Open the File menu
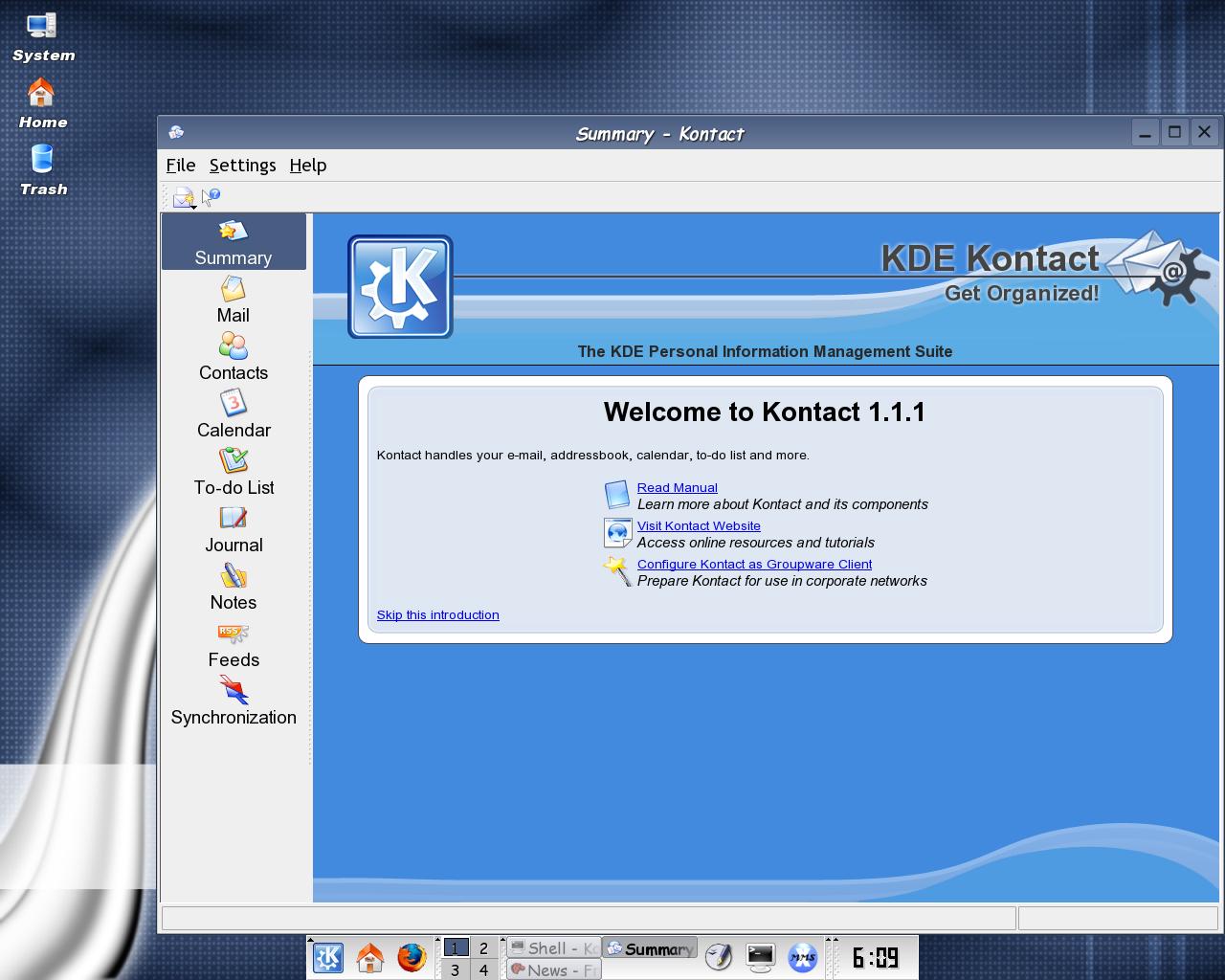The height and width of the screenshot is (980, 1225). pos(180,165)
